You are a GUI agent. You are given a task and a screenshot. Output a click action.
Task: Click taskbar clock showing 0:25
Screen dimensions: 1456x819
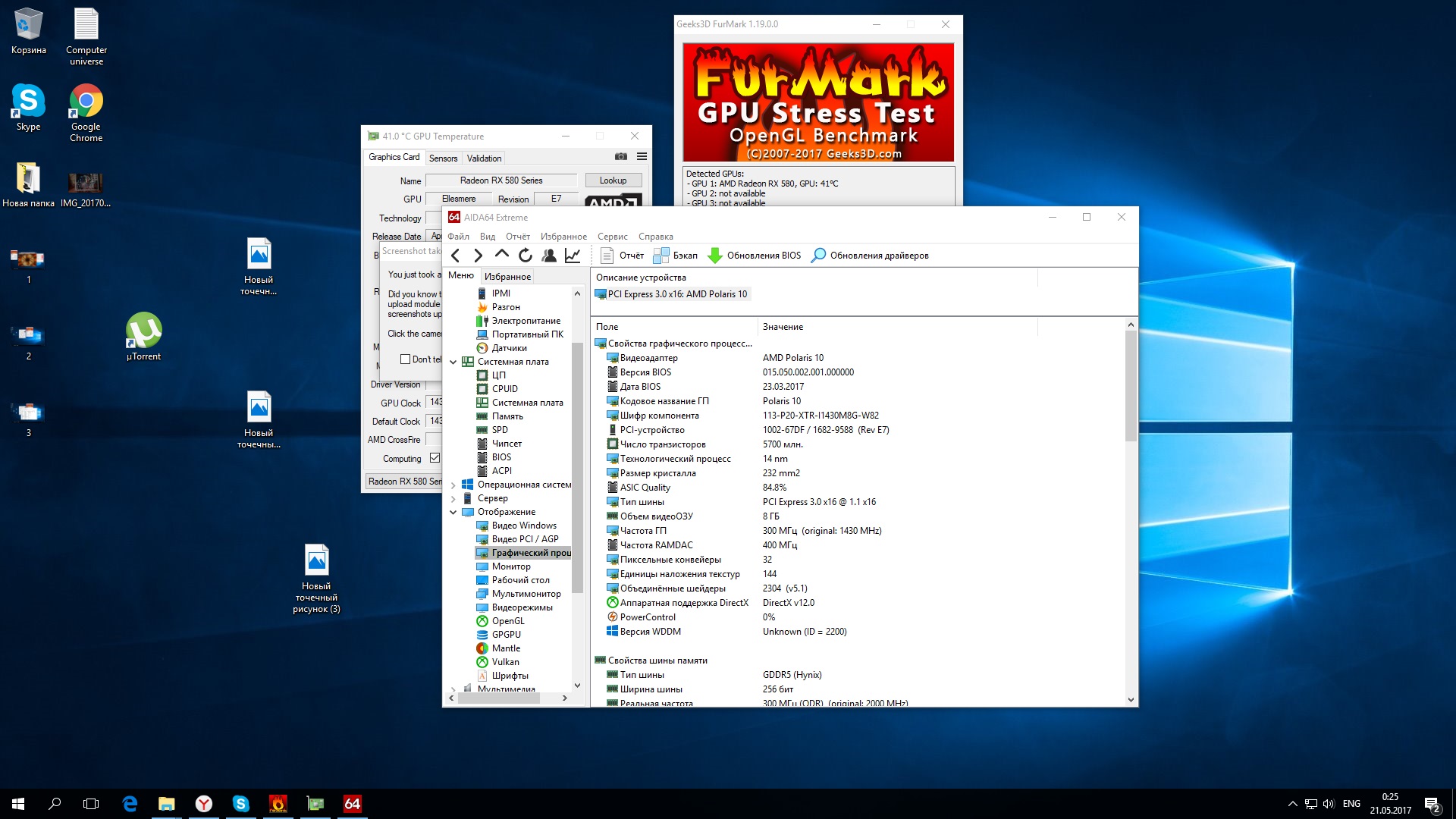[x=1390, y=804]
